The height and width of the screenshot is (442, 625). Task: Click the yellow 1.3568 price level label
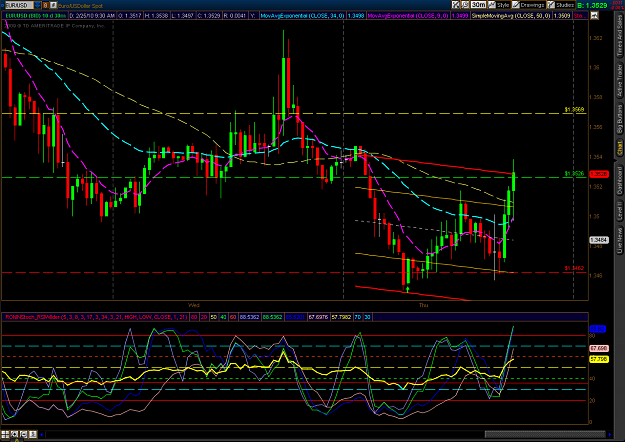(574, 109)
